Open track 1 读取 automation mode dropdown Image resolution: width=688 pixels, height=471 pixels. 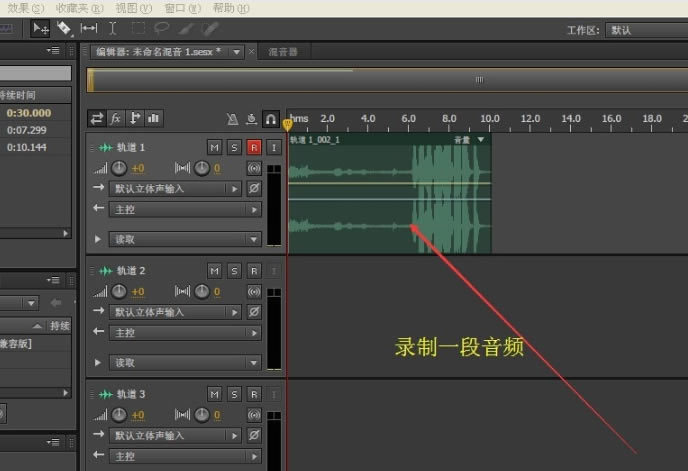(185, 239)
